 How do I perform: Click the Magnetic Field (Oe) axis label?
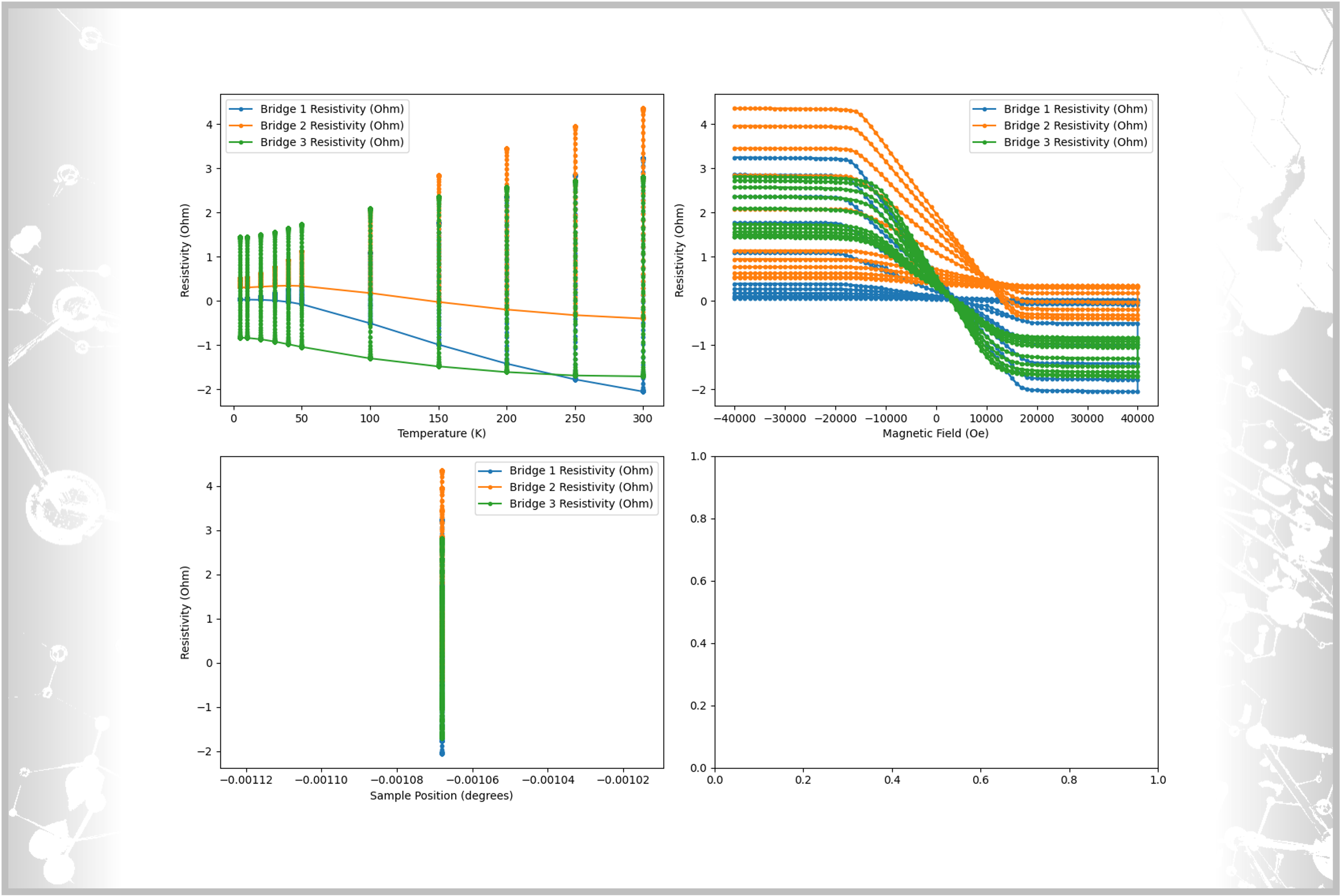(x=935, y=434)
